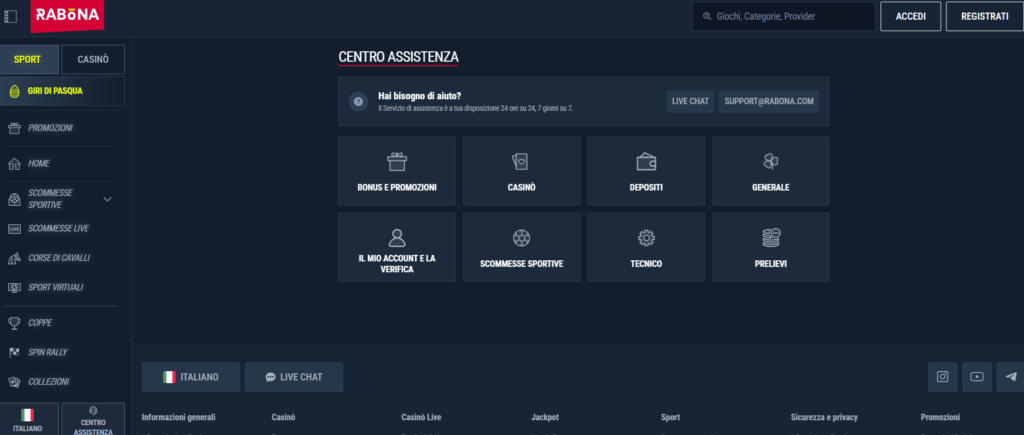Click the Coppe trophy icon
Screen dimensions: 1024x435
[x=14, y=323]
